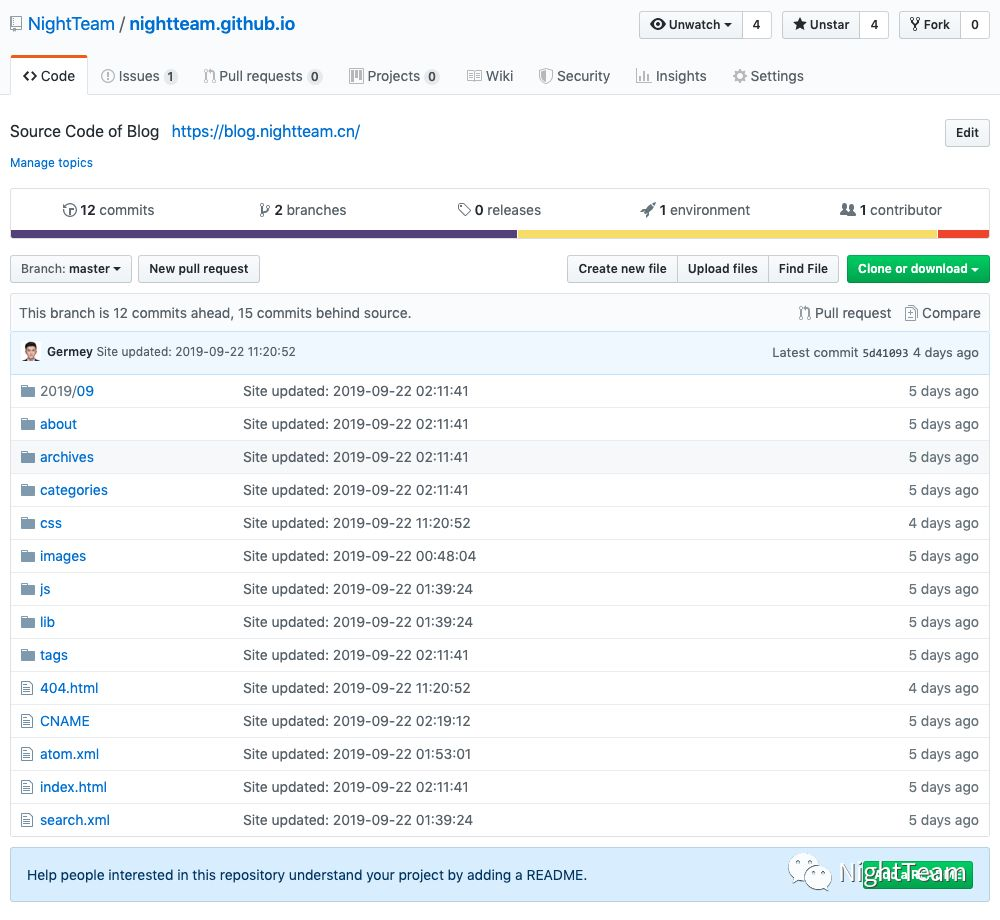The width and height of the screenshot is (1000, 920).
Task: Open the archives folder
Action: [x=67, y=458]
